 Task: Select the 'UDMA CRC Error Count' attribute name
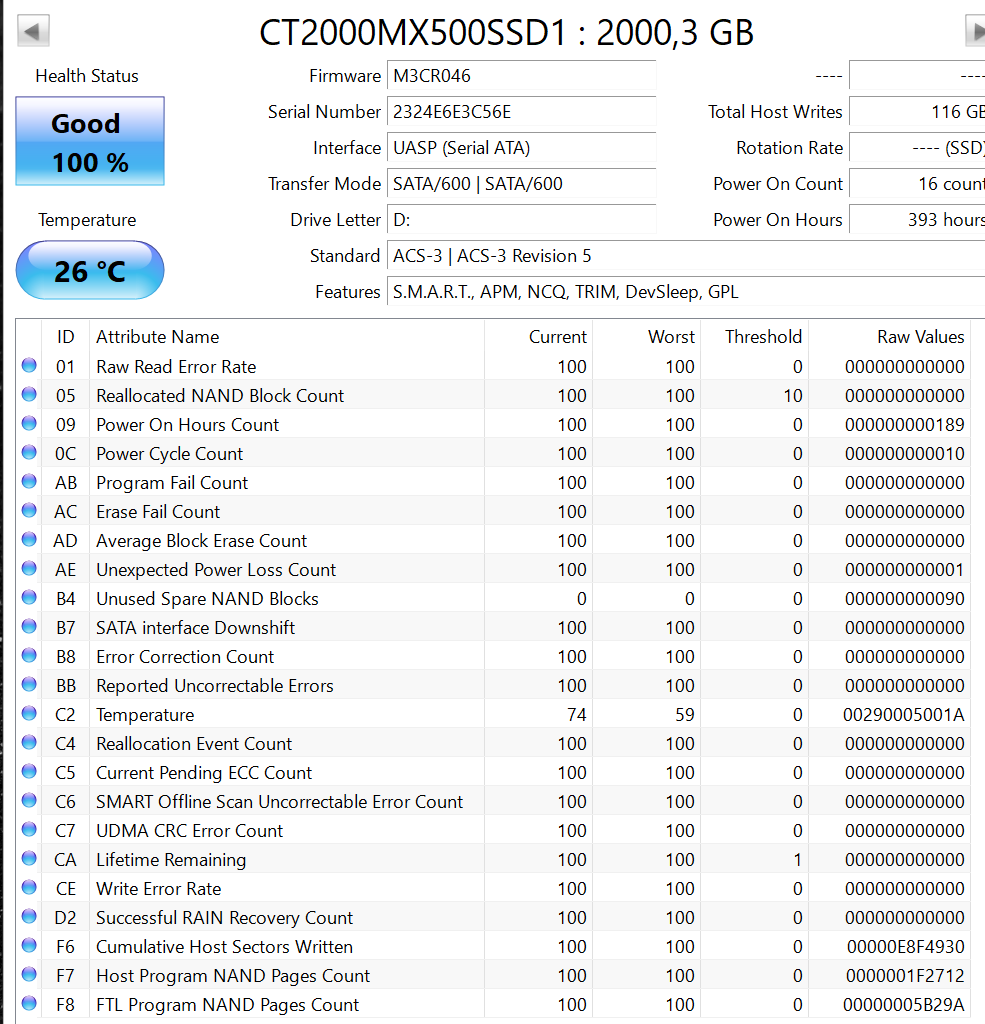click(x=189, y=831)
